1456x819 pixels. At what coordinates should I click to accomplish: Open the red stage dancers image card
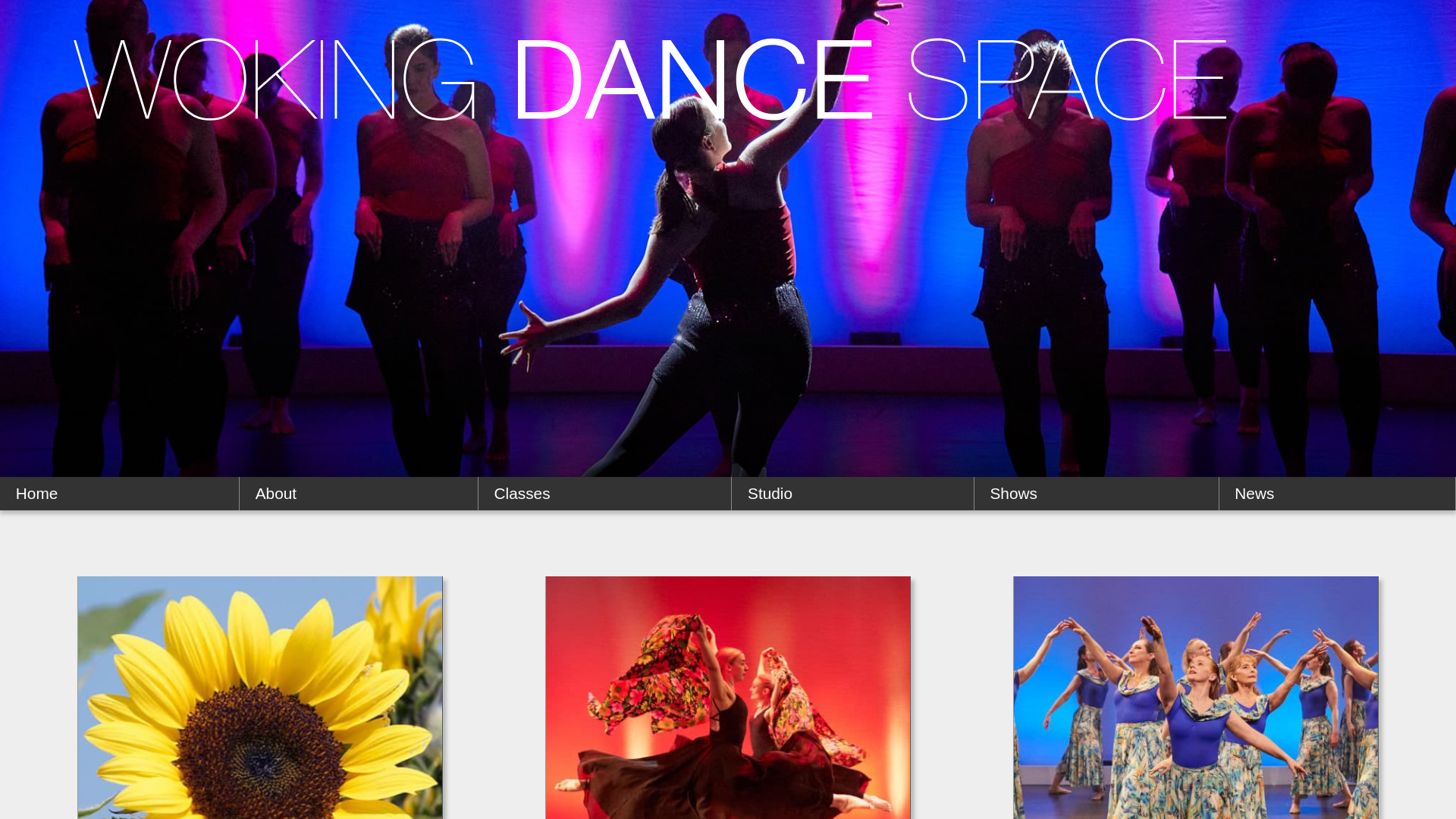pos(728,698)
